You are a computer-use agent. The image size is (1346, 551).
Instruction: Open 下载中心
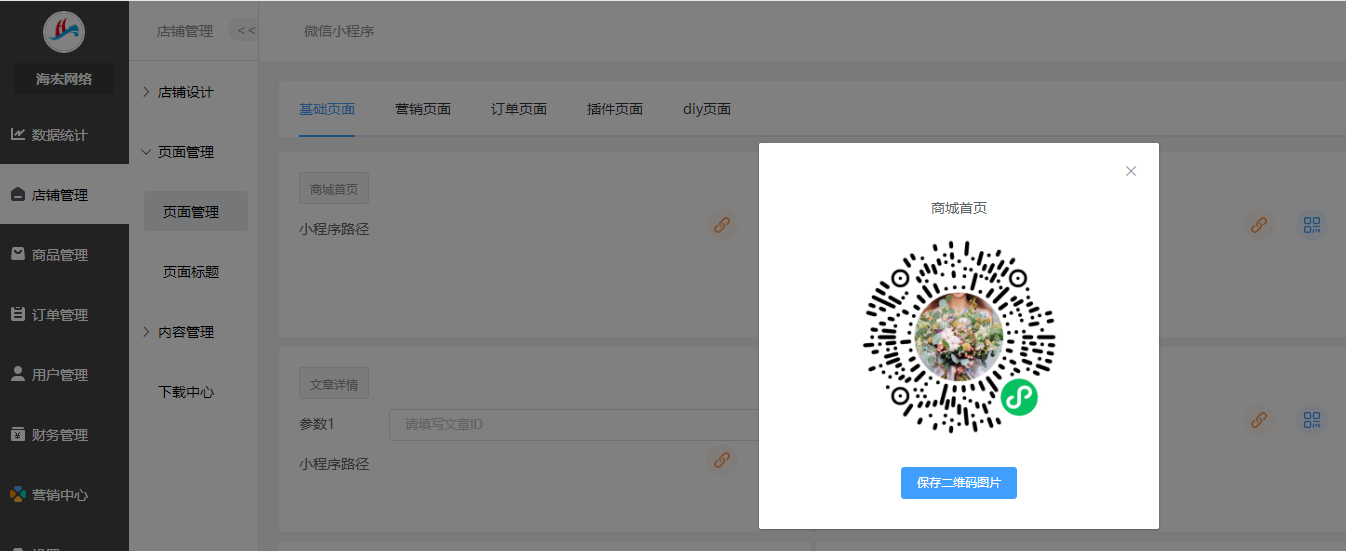[186, 392]
